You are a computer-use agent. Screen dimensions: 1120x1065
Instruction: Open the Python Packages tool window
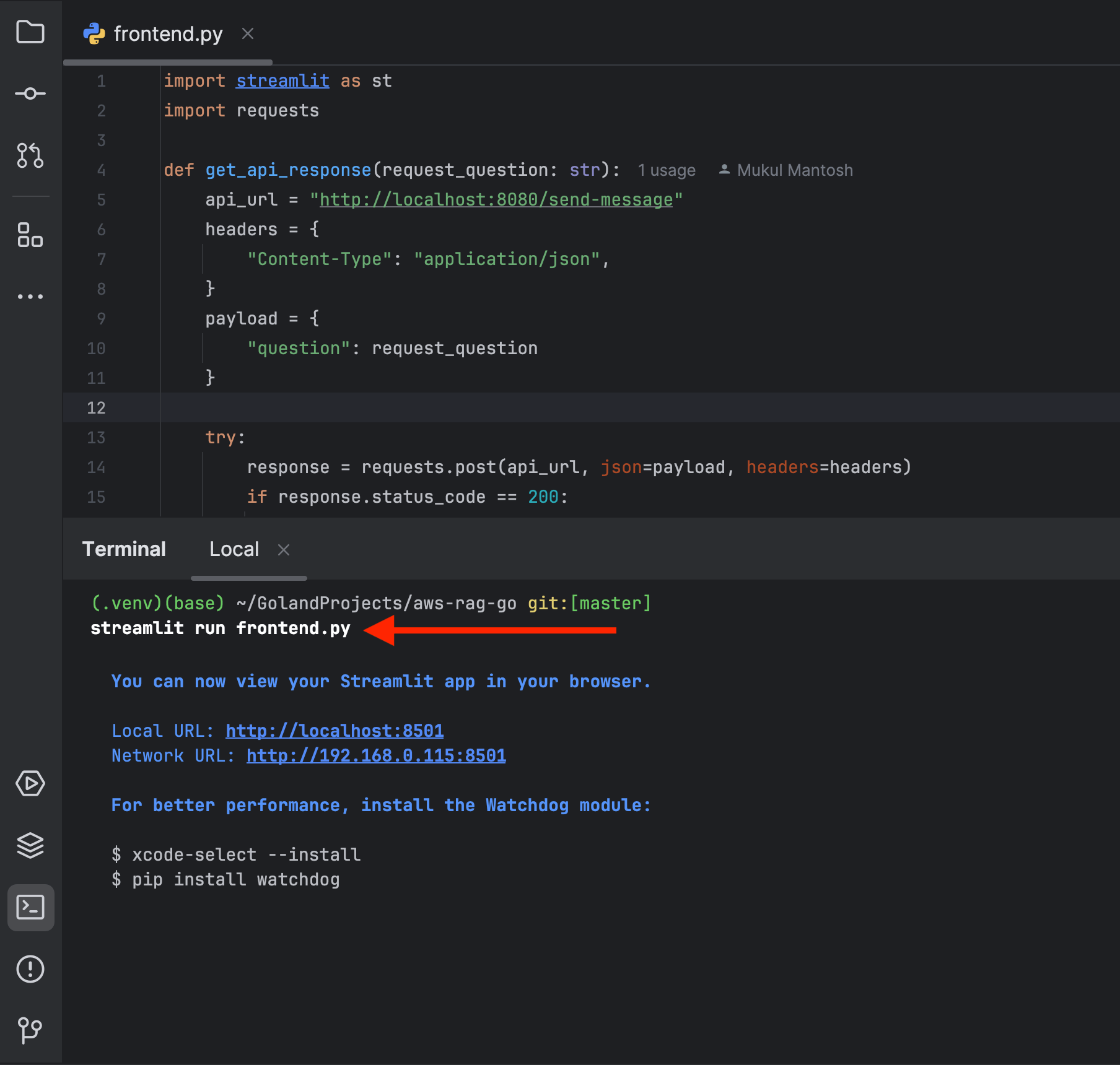coord(30,846)
